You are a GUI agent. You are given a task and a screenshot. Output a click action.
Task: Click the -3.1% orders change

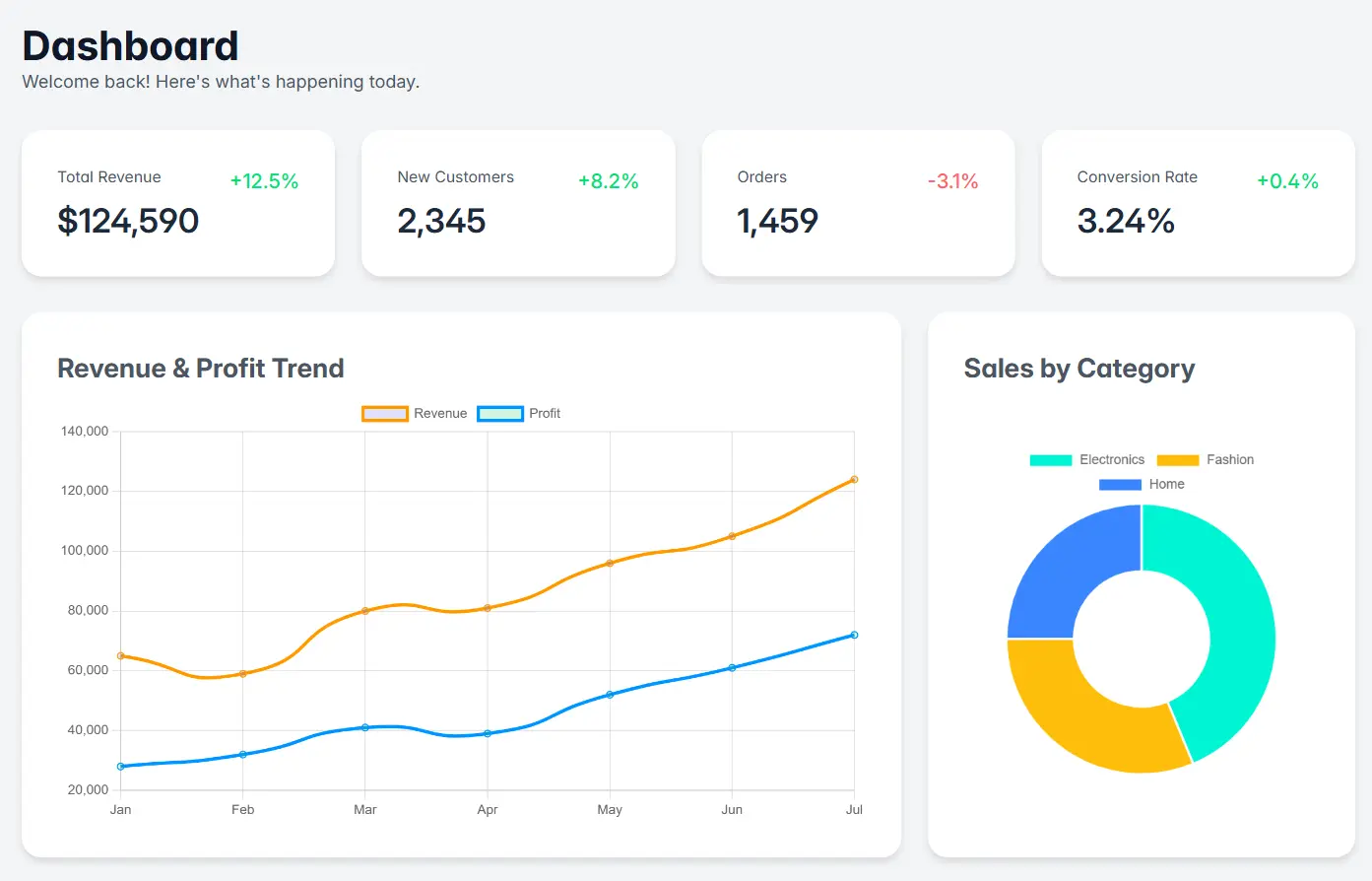coord(953,181)
